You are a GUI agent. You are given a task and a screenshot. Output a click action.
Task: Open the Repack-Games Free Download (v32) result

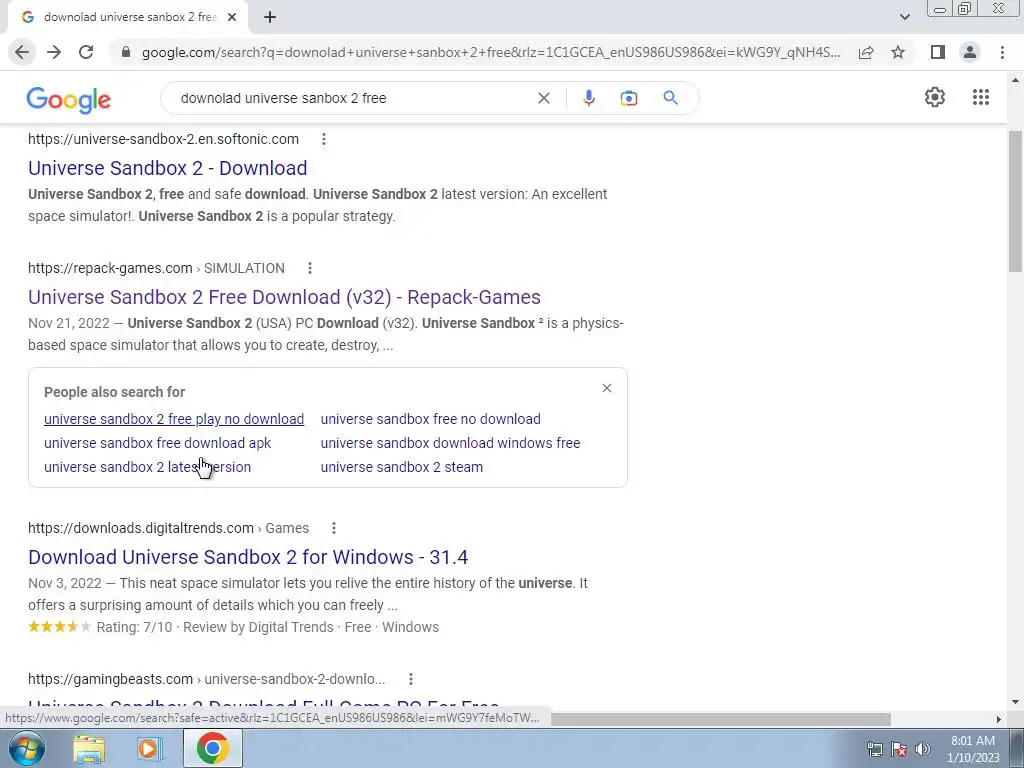click(284, 297)
